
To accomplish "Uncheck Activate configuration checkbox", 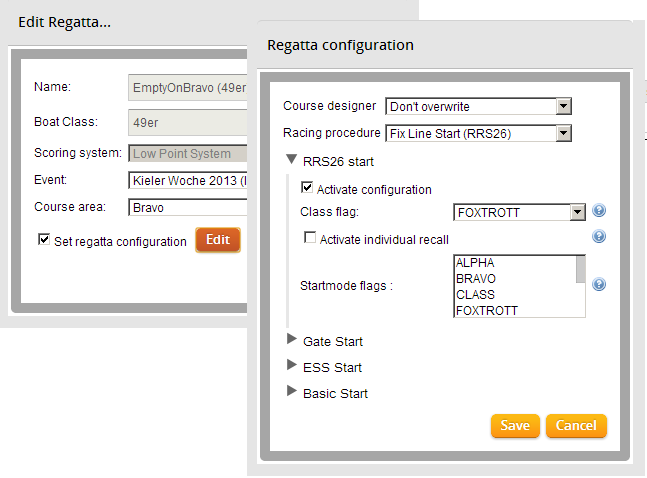I will point(307,189).
